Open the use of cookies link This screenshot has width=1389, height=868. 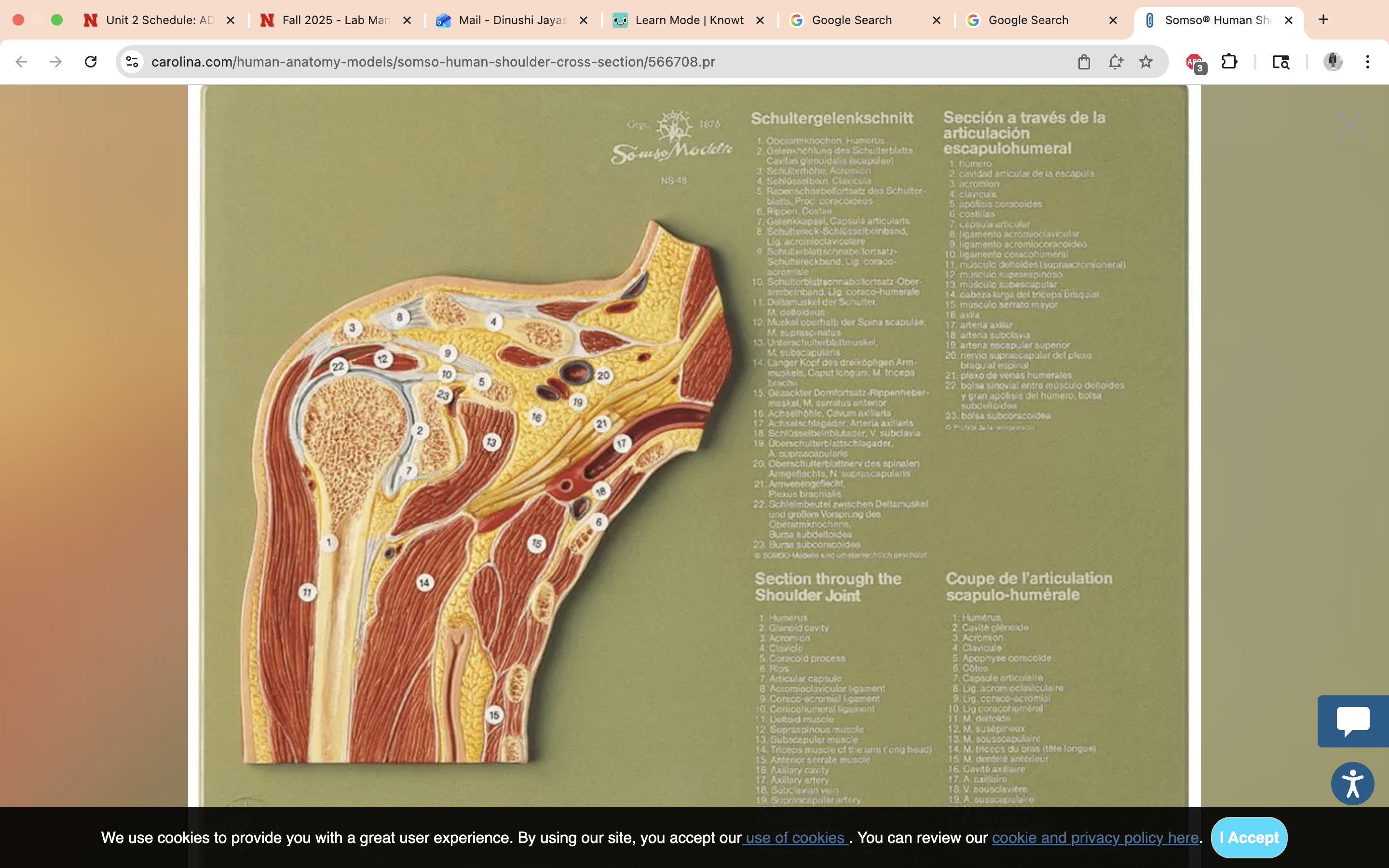pos(795,838)
